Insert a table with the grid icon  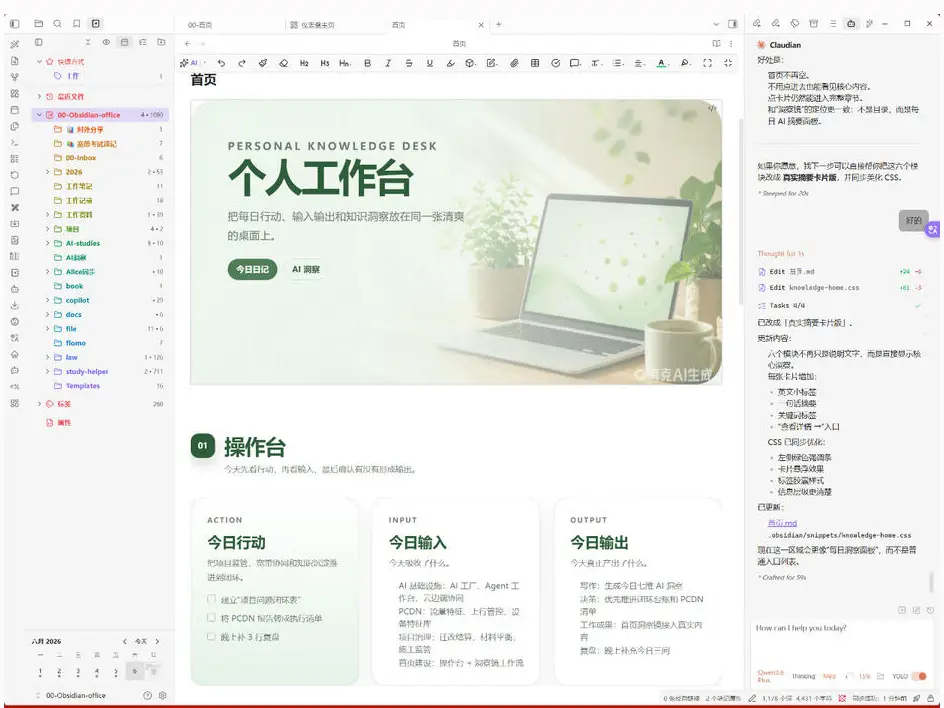pyautogui.click(x=535, y=63)
